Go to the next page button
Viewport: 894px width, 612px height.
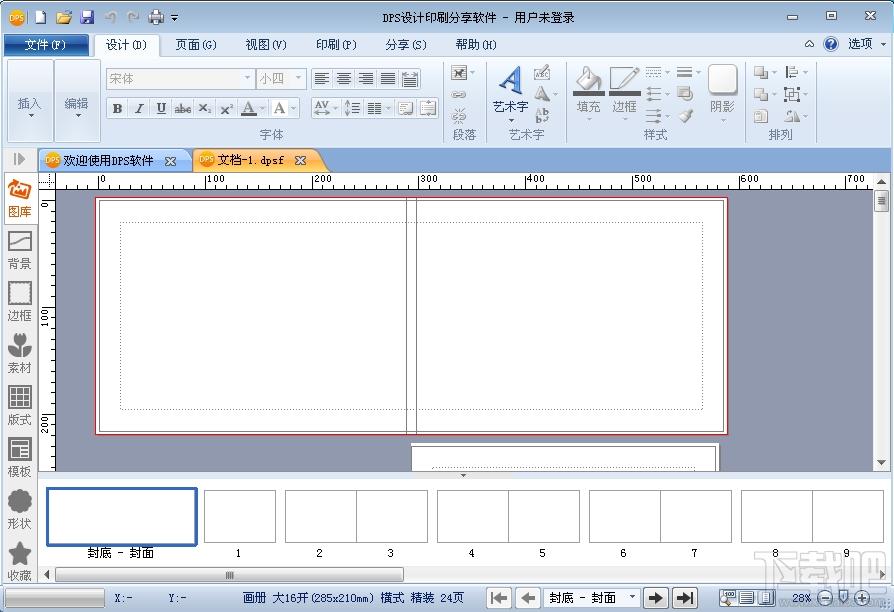tap(656, 598)
